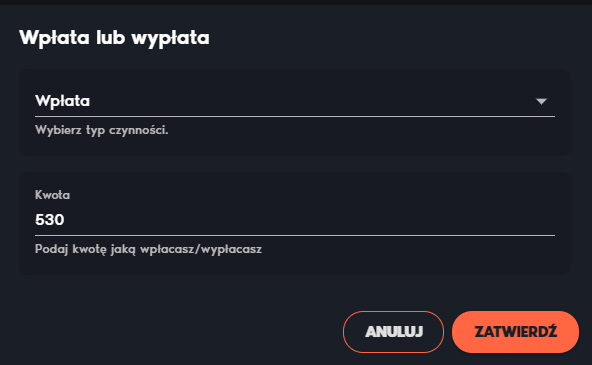
Task: Toggle the small triangle in the type selector
Action: coord(541,101)
